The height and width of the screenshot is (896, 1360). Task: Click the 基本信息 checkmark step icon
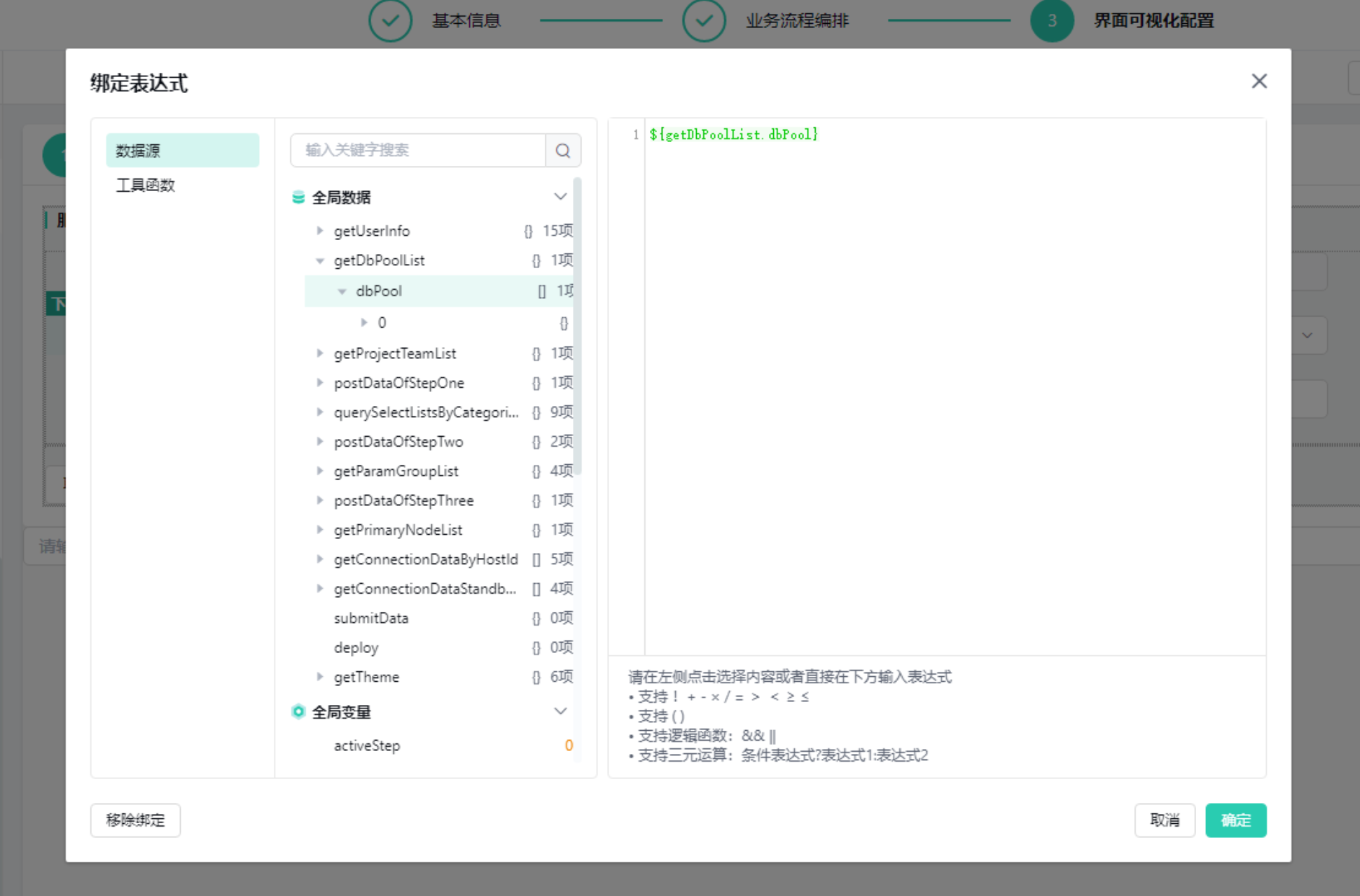click(390, 21)
